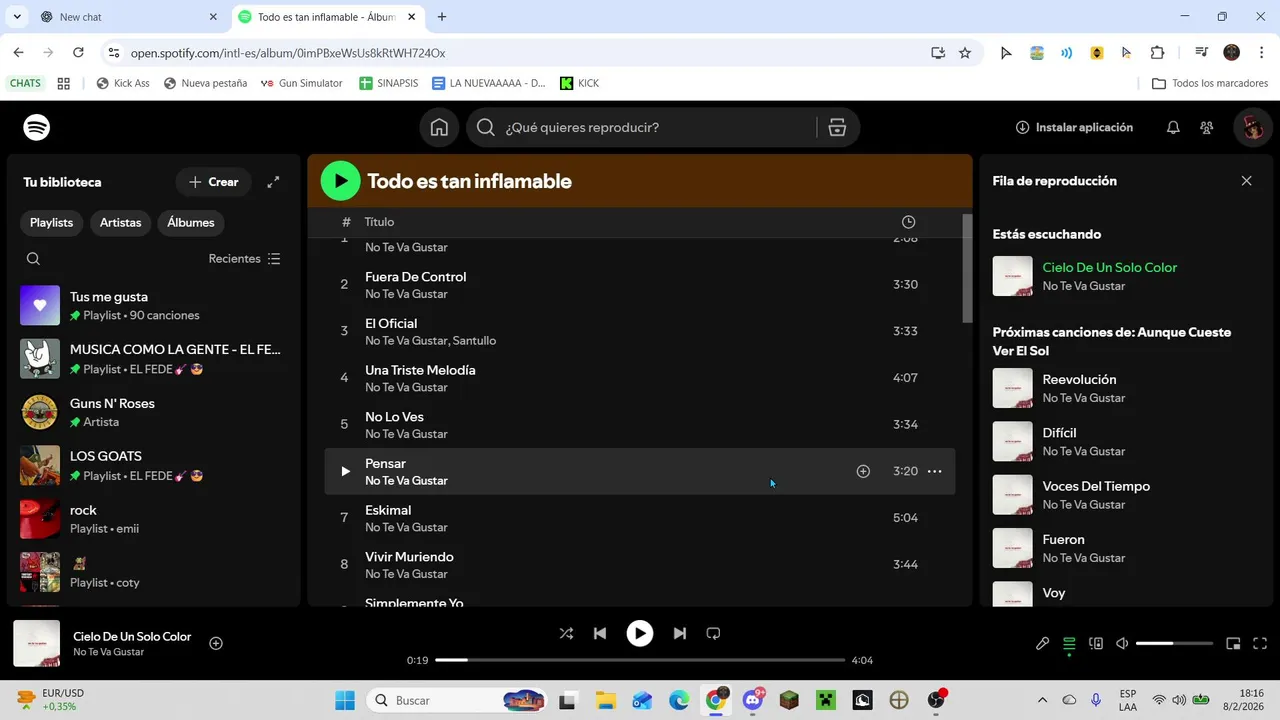Viewport: 1280px width, 720px height.
Task: Click the No Te Va Gustar link in the now playing bar
Action: pyautogui.click(x=108, y=652)
